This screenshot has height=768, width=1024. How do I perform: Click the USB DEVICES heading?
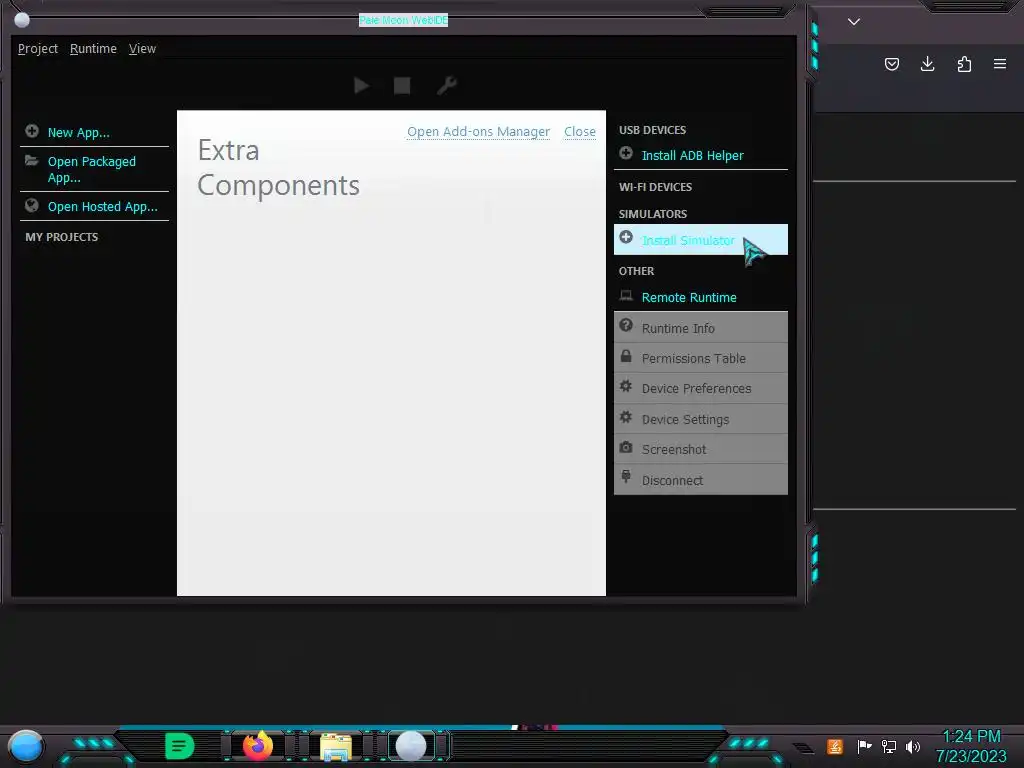[x=652, y=130]
